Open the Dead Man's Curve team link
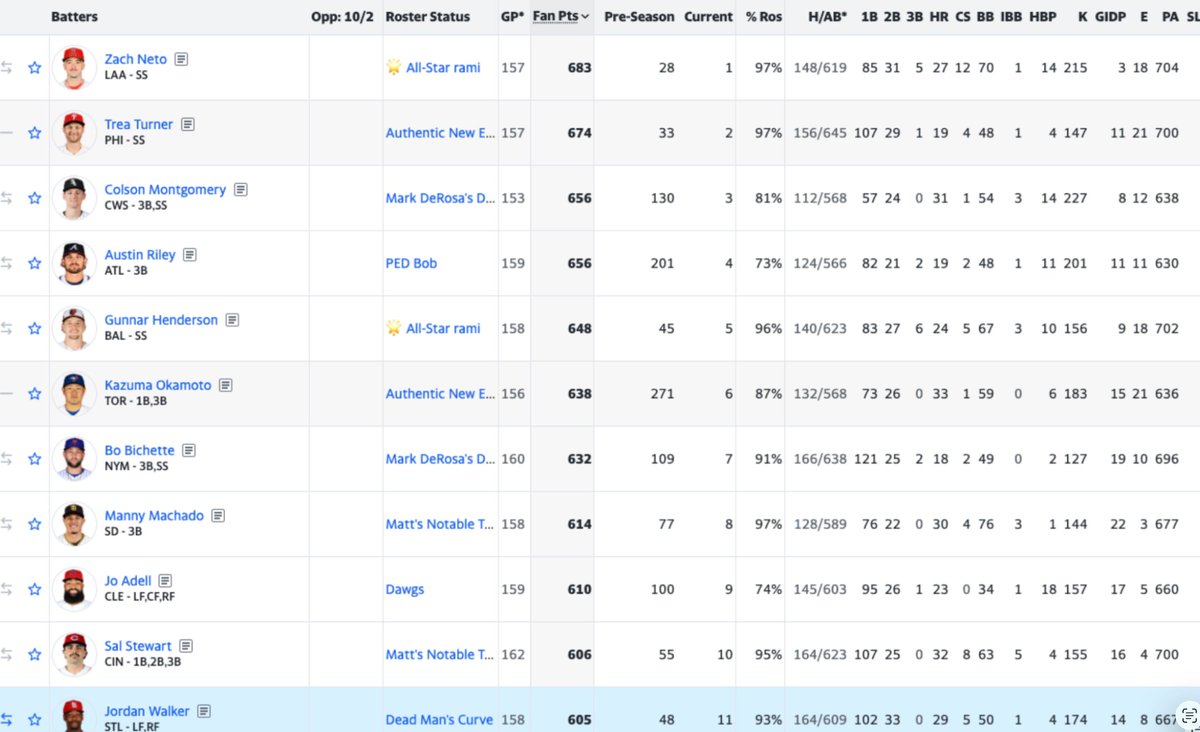The width and height of the screenshot is (1200, 732). pyautogui.click(x=439, y=720)
